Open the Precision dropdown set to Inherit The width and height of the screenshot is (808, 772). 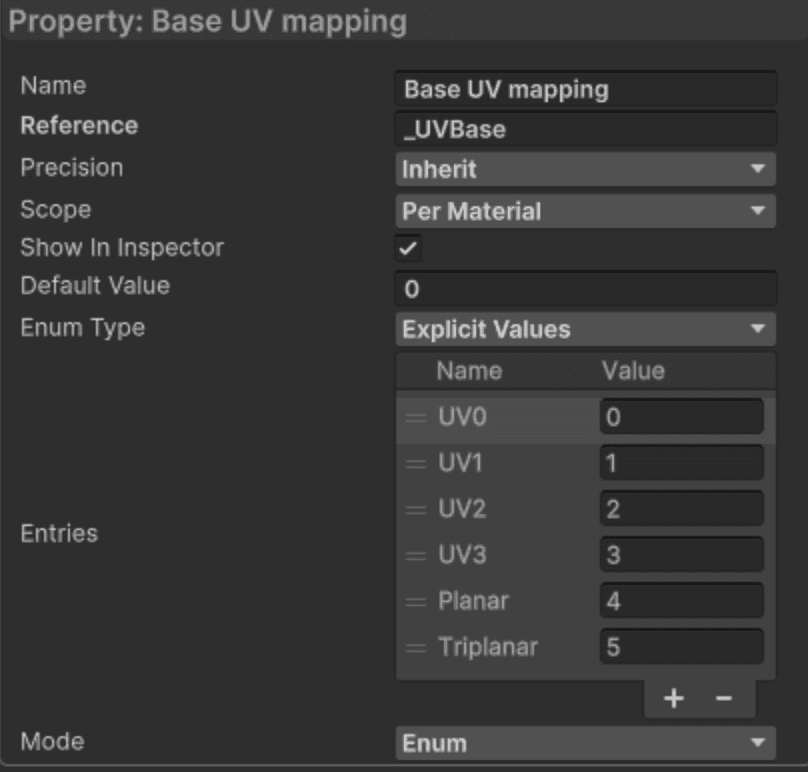coord(585,170)
